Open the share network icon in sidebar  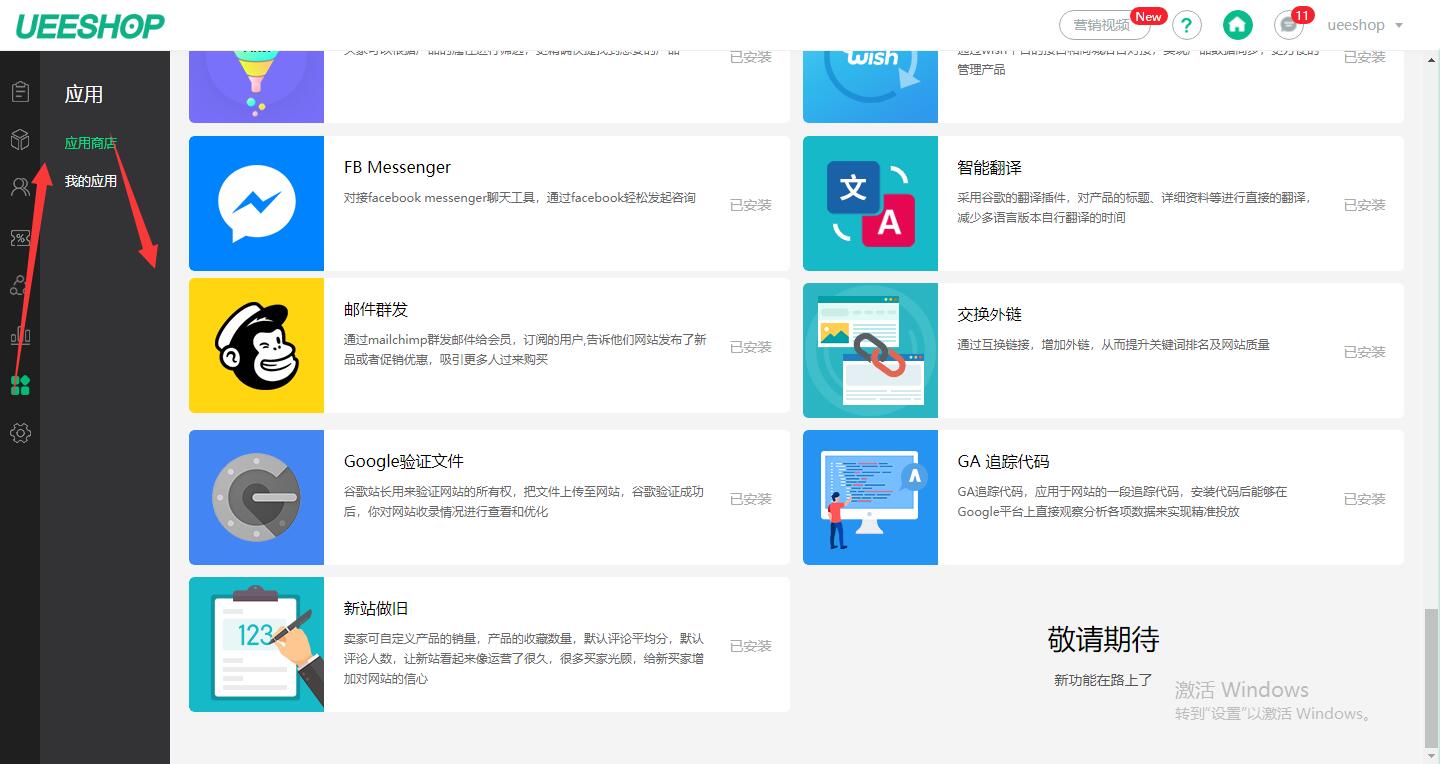(20, 286)
